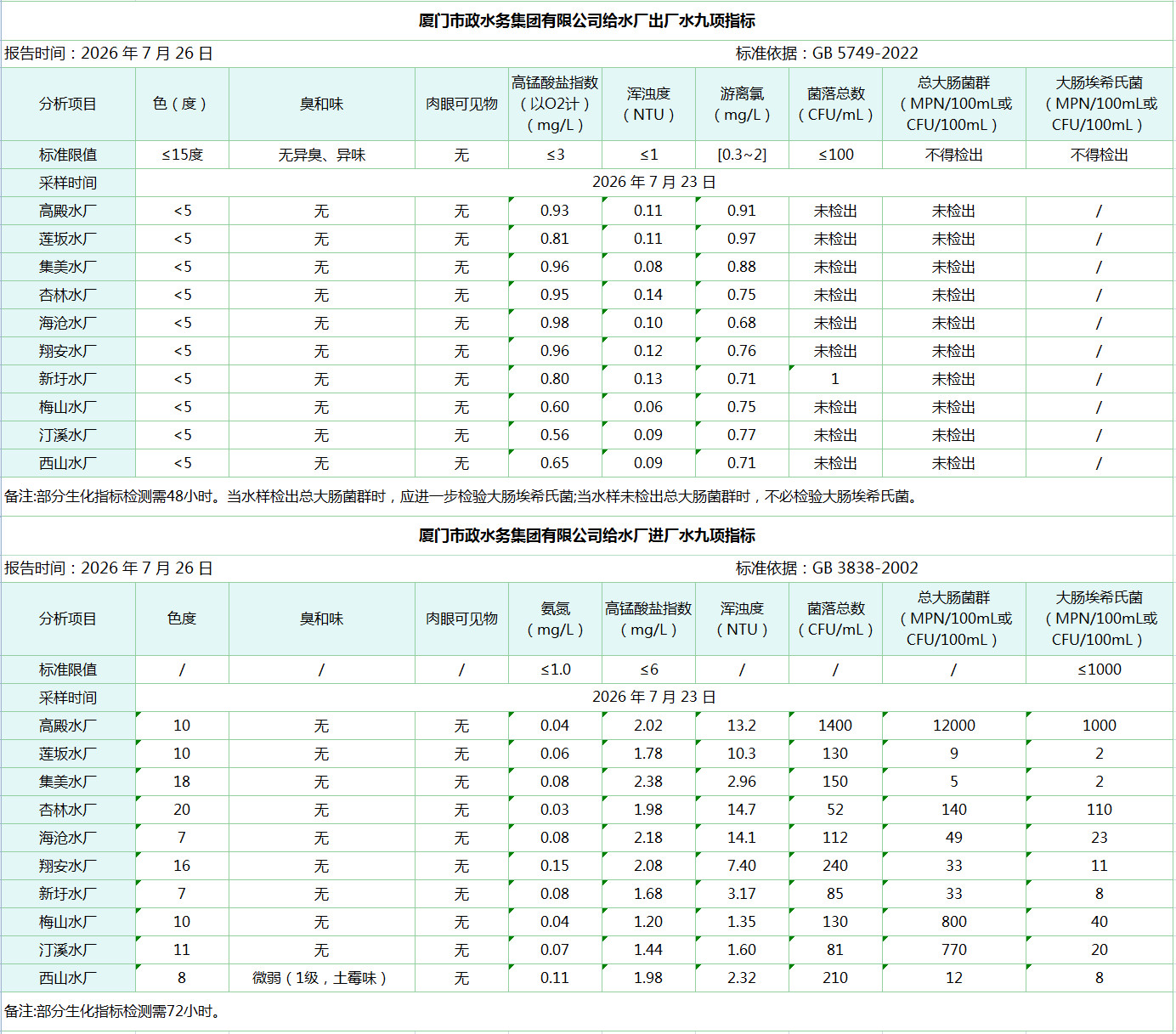Image resolution: width=1176 pixels, height=1034 pixels.
Task: Select the 标准依据 GB 5749-2022 text
Action: [x=827, y=54]
